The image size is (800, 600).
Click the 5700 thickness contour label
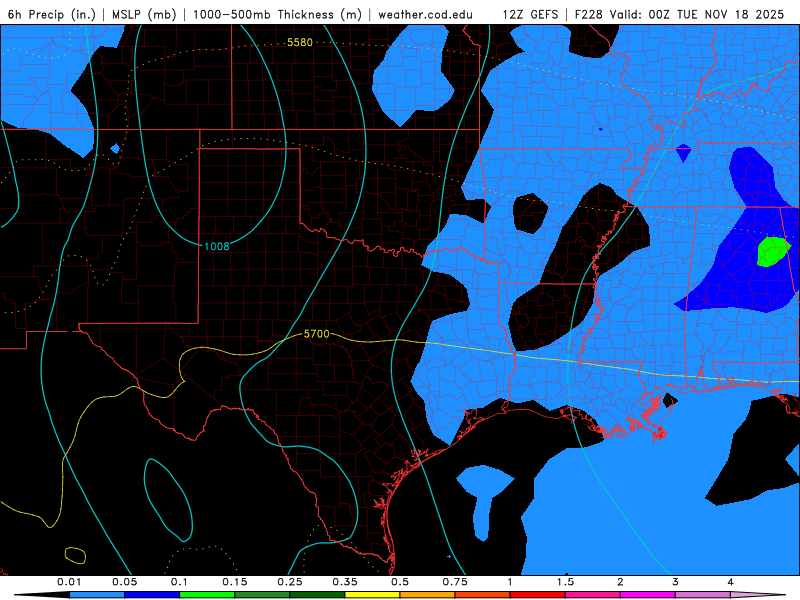[x=316, y=334]
